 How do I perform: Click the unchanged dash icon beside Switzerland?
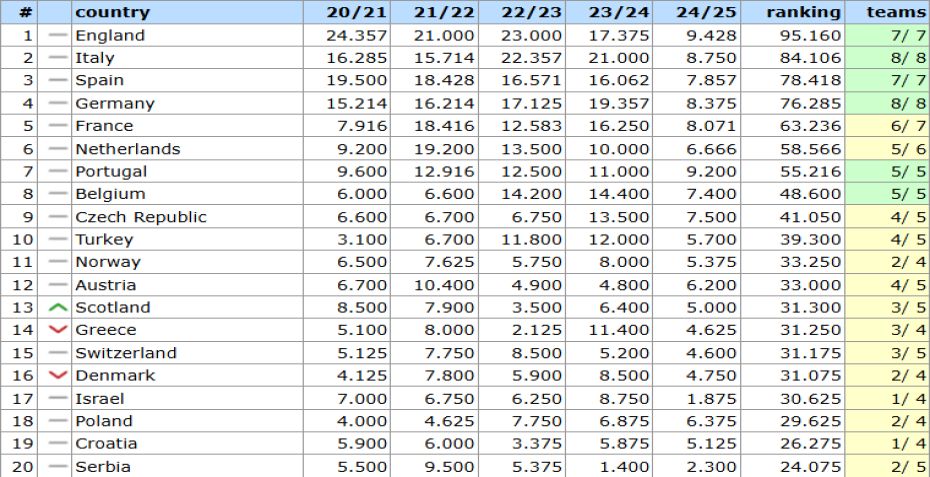tap(58, 353)
